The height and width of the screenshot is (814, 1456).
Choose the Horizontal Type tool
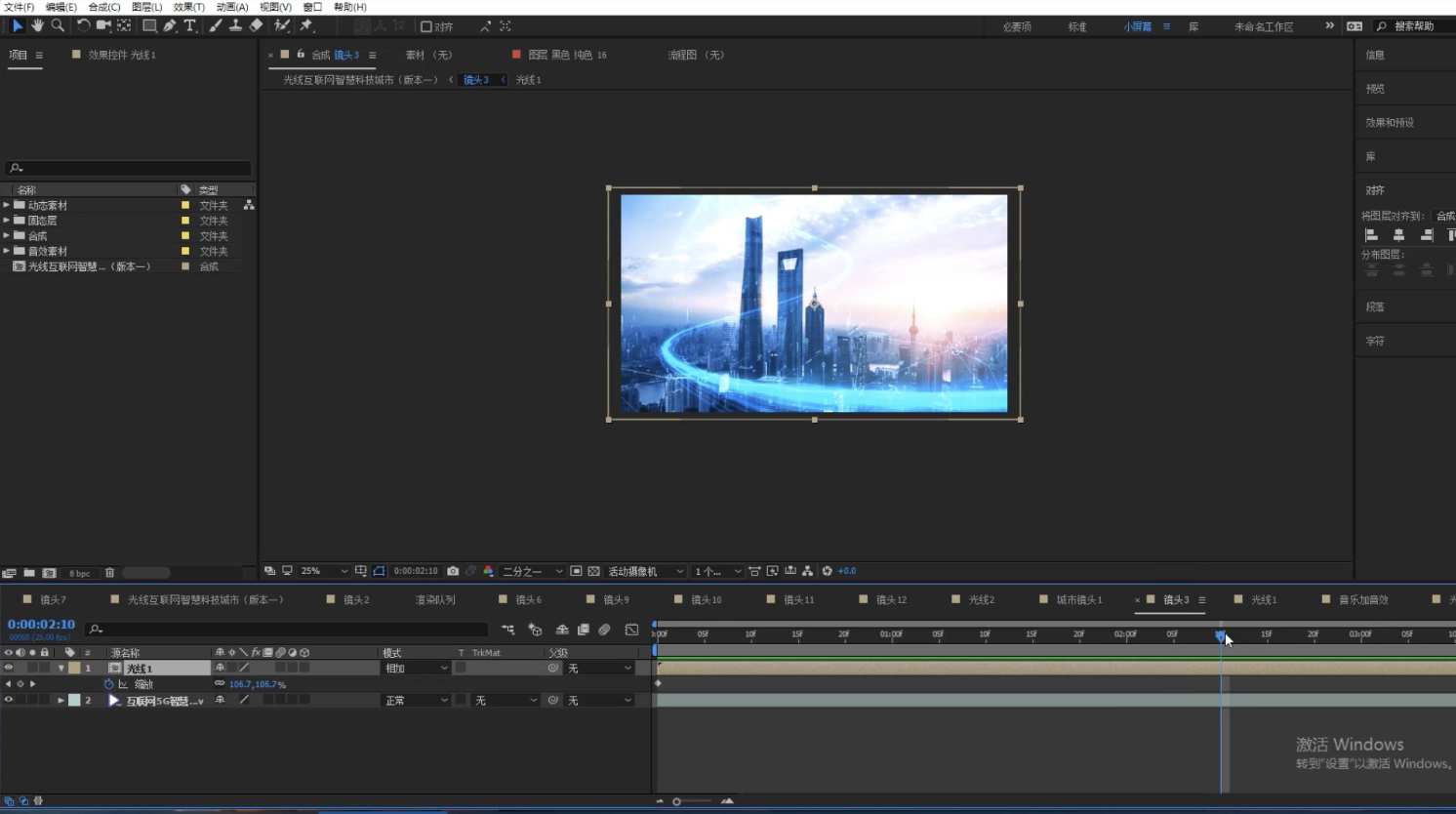coord(190,26)
